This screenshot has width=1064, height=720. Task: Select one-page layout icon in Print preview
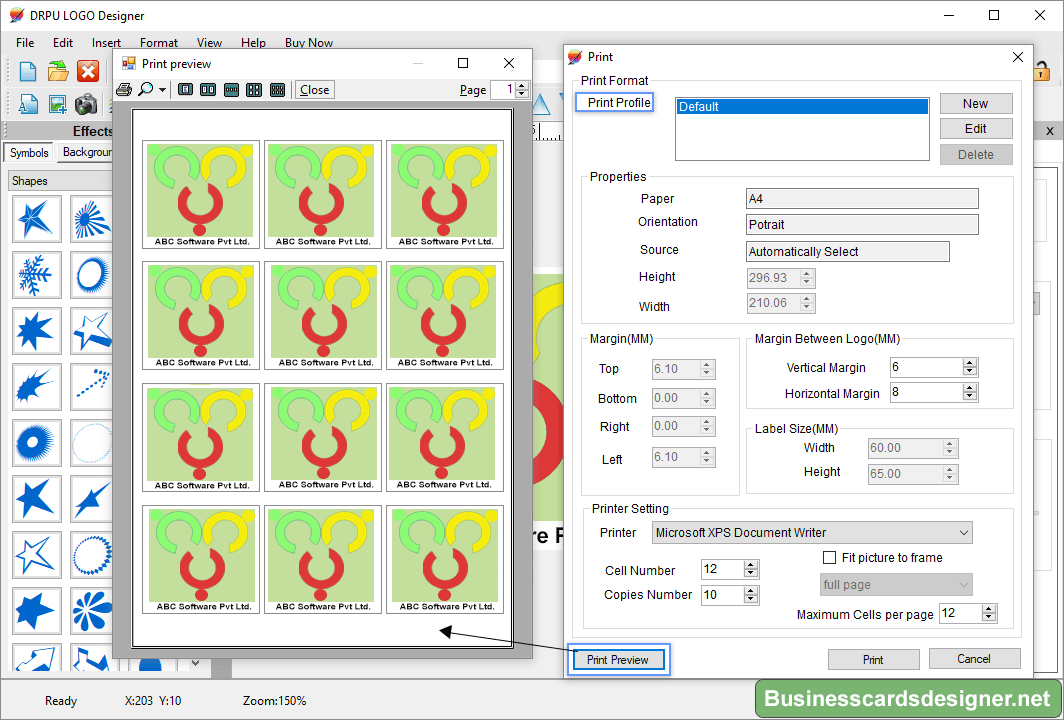coord(185,90)
